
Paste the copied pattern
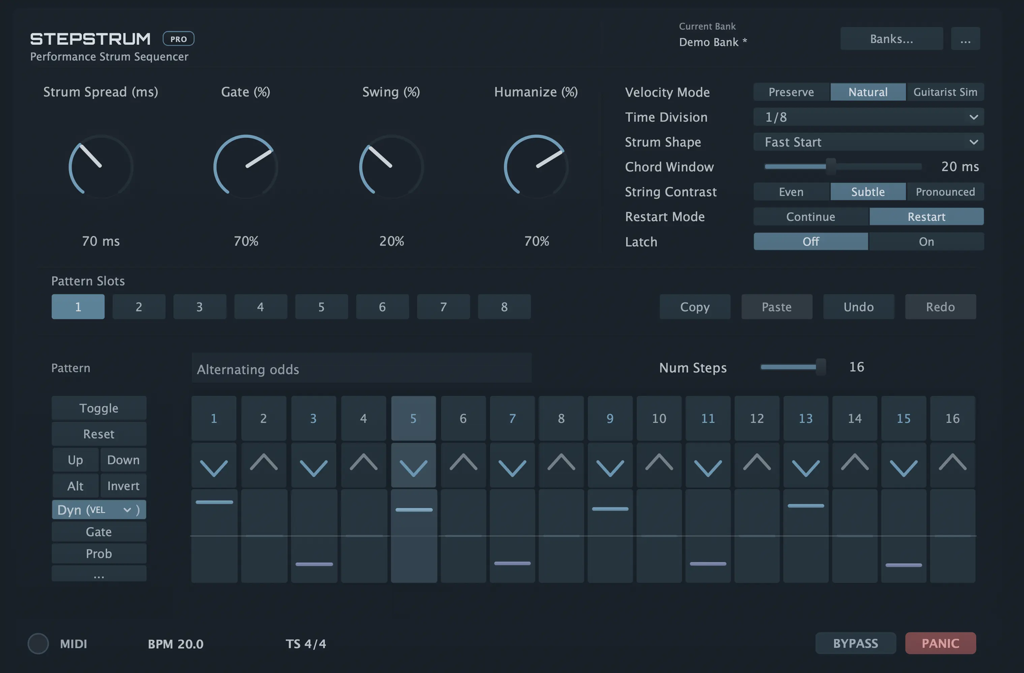(x=776, y=307)
